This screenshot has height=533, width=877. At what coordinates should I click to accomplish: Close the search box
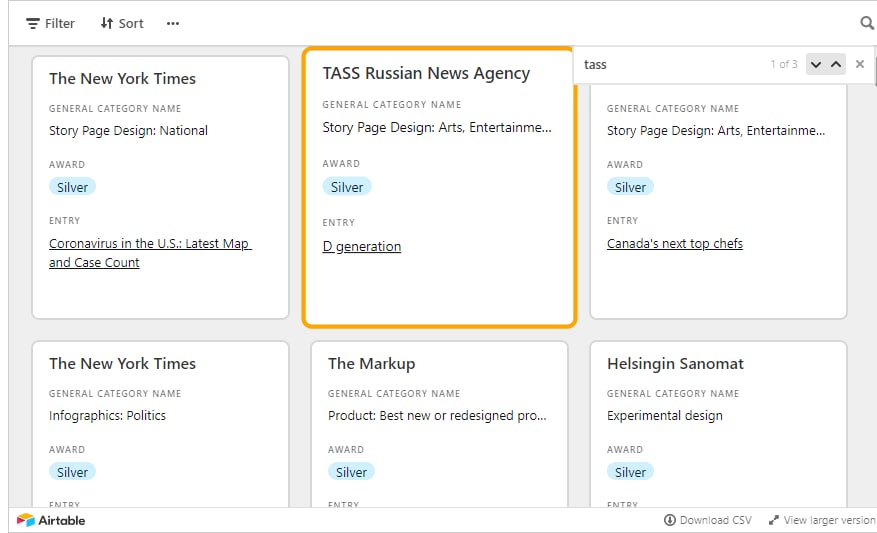click(x=860, y=64)
